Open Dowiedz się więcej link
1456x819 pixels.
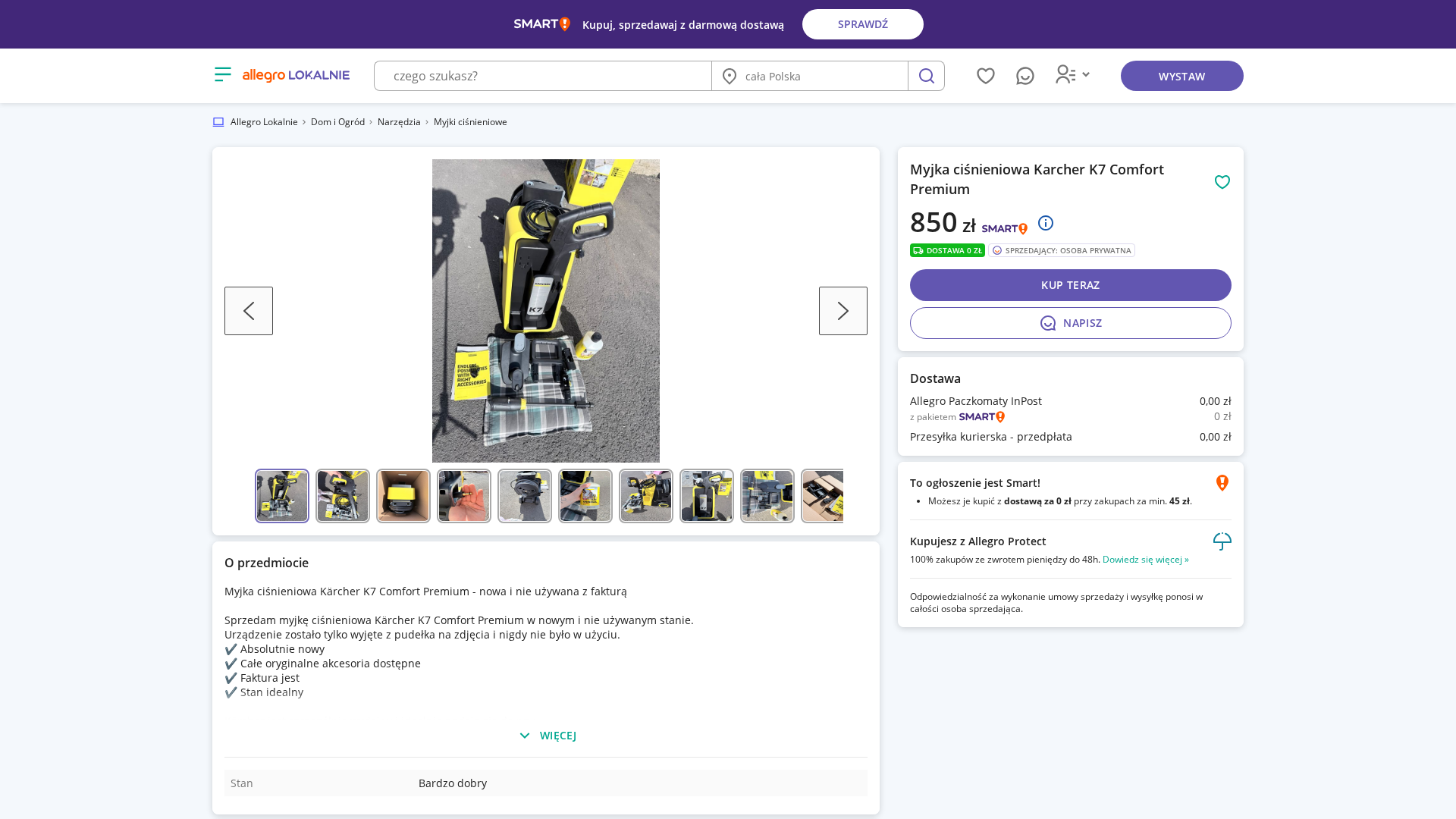[1146, 560]
